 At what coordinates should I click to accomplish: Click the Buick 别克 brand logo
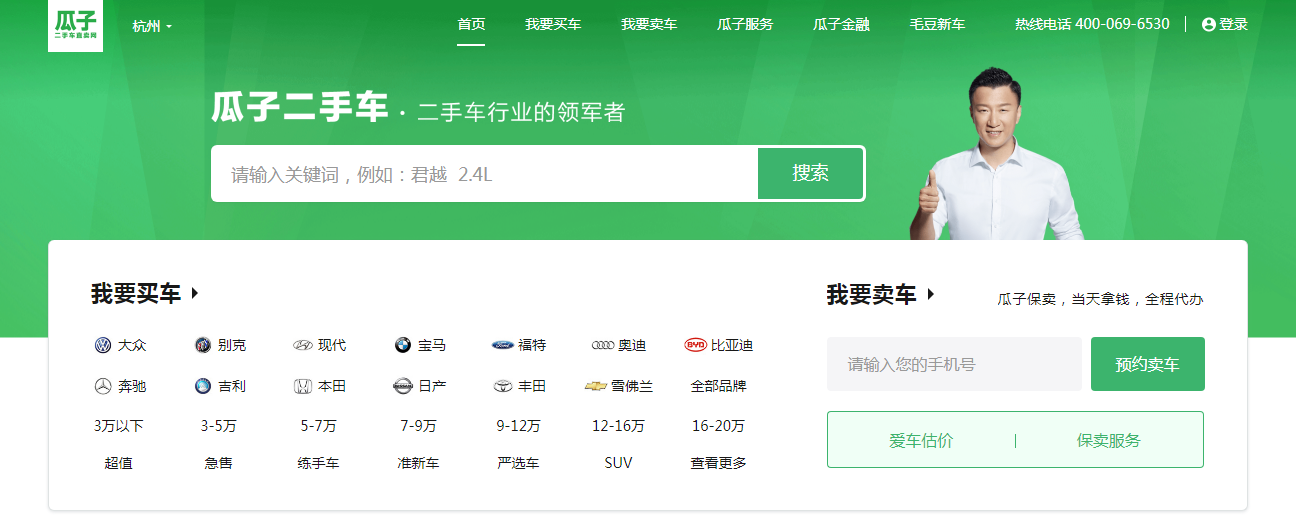[x=203, y=345]
